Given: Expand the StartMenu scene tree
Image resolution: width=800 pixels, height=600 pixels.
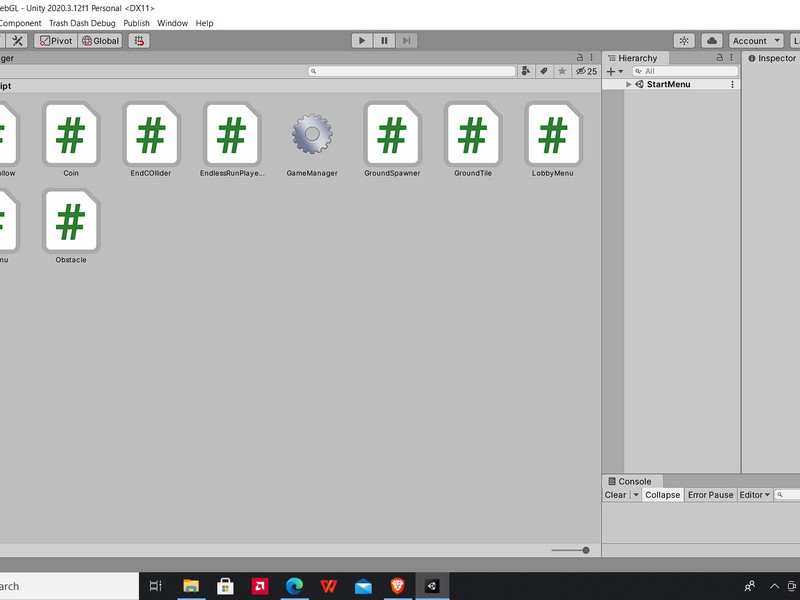Looking at the screenshot, I should pyautogui.click(x=629, y=85).
